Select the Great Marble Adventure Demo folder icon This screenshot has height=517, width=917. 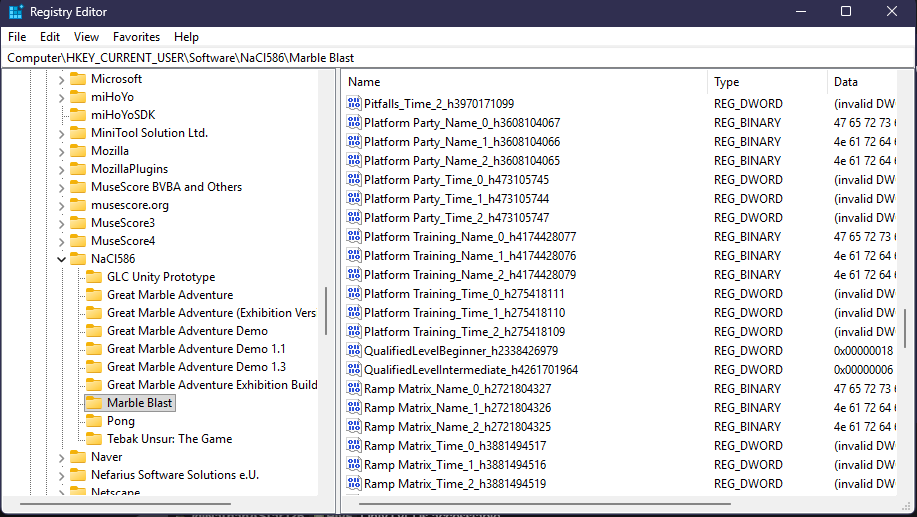tap(94, 331)
